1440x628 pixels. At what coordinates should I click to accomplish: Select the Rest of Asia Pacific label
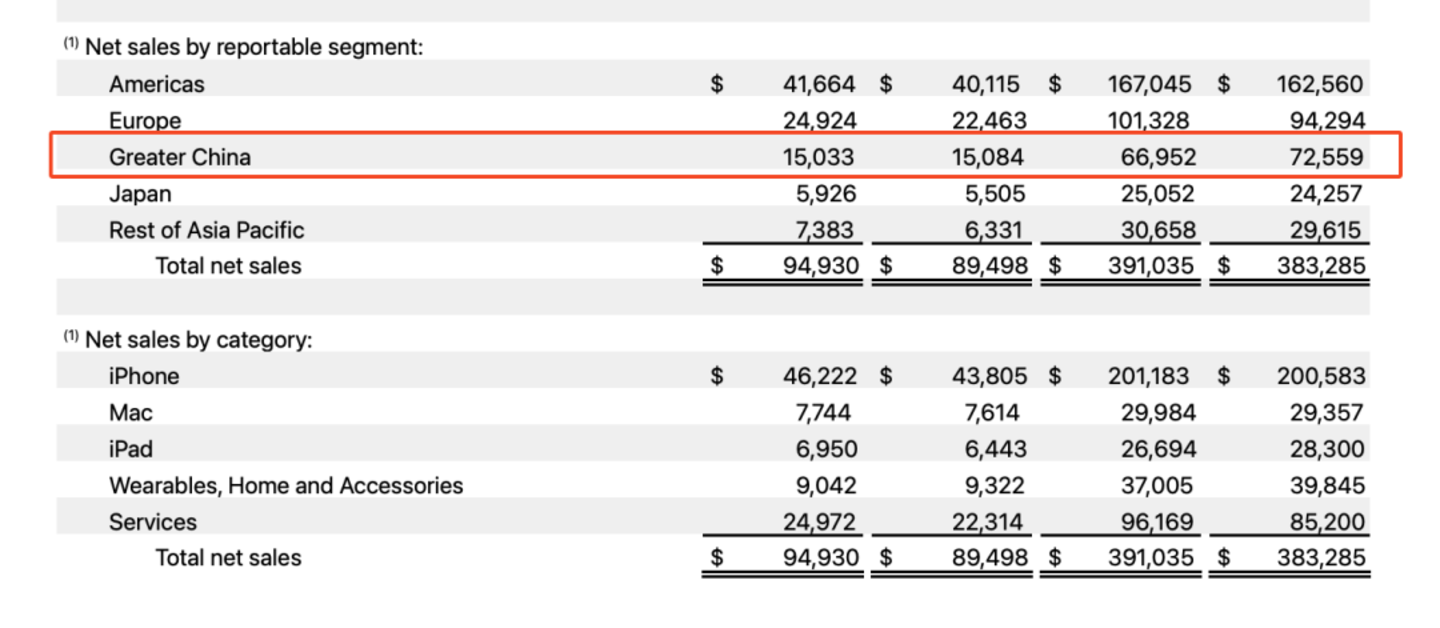[x=206, y=230]
